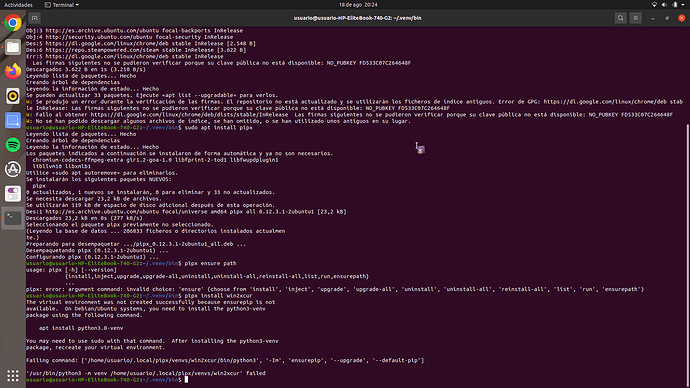Screen dimensions: 690x388
Task: Click the 'pipx install win2xcur' command
Action: tap(218, 296)
